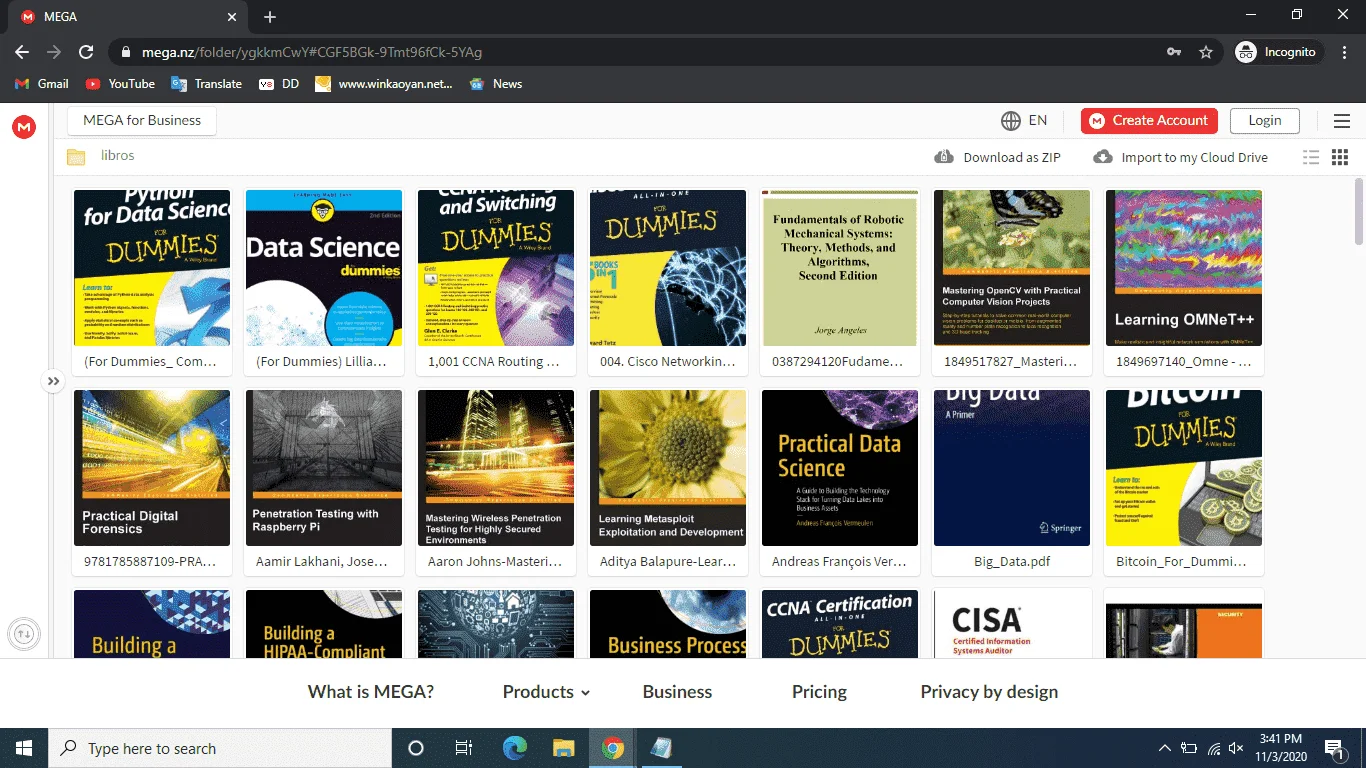The image size is (1366, 768).
Task: Click the browser back arrow
Action: [22, 52]
